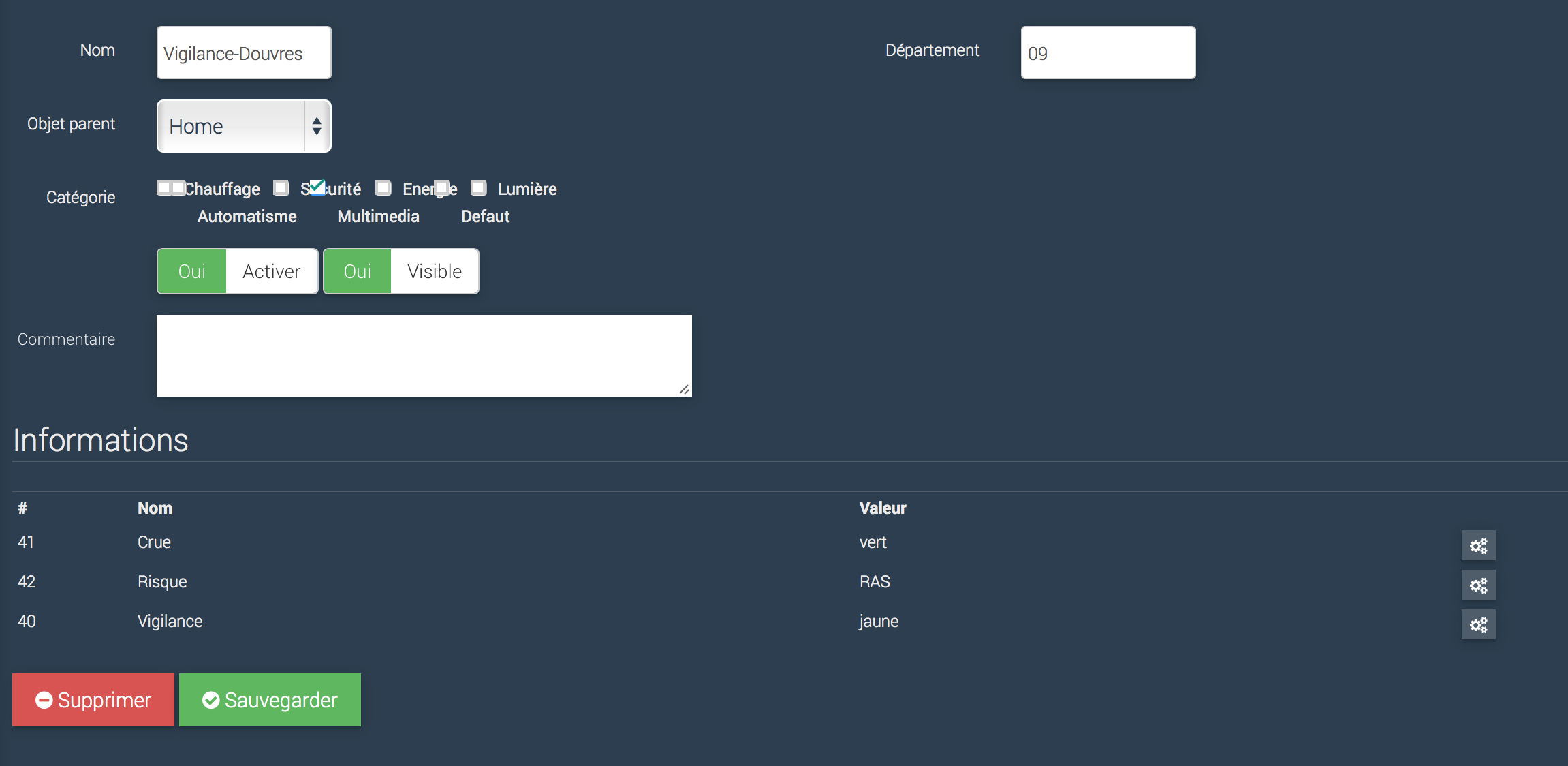Image resolution: width=1568 pixels, height=766 pixels.
Task: Click the Catégorie field label
Action: click(80, 197)
